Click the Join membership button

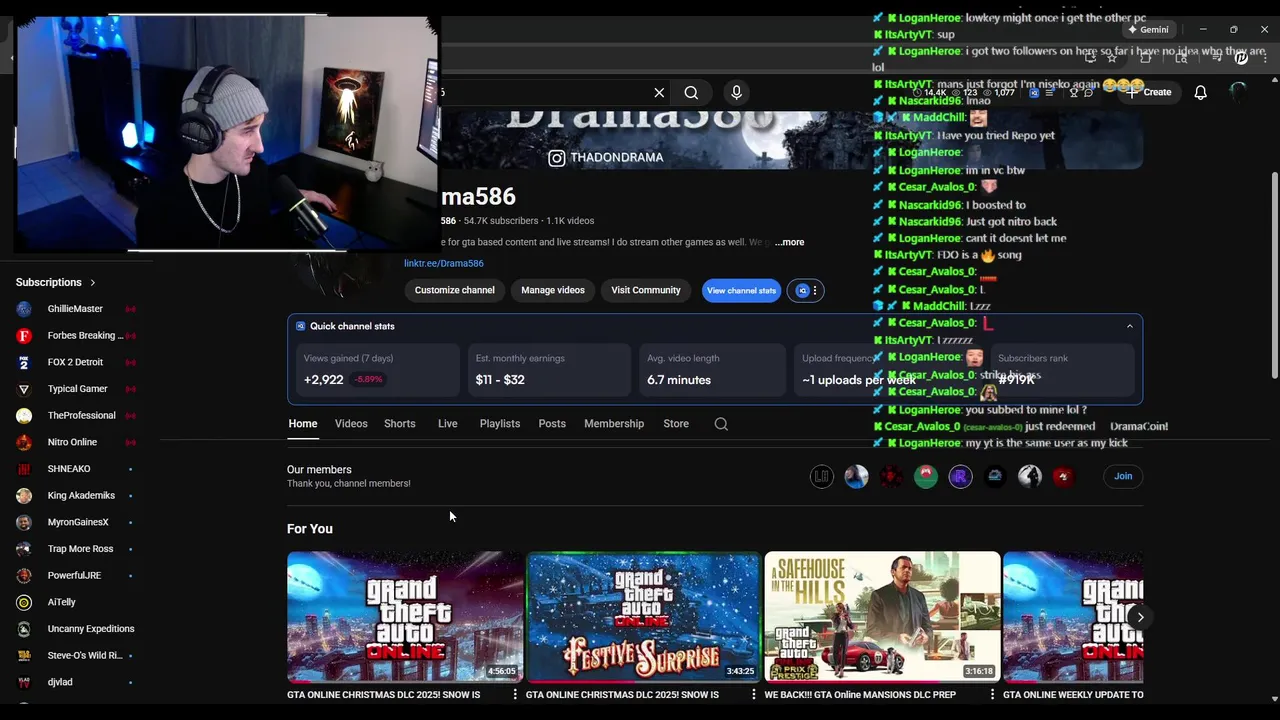(1123, 476)
